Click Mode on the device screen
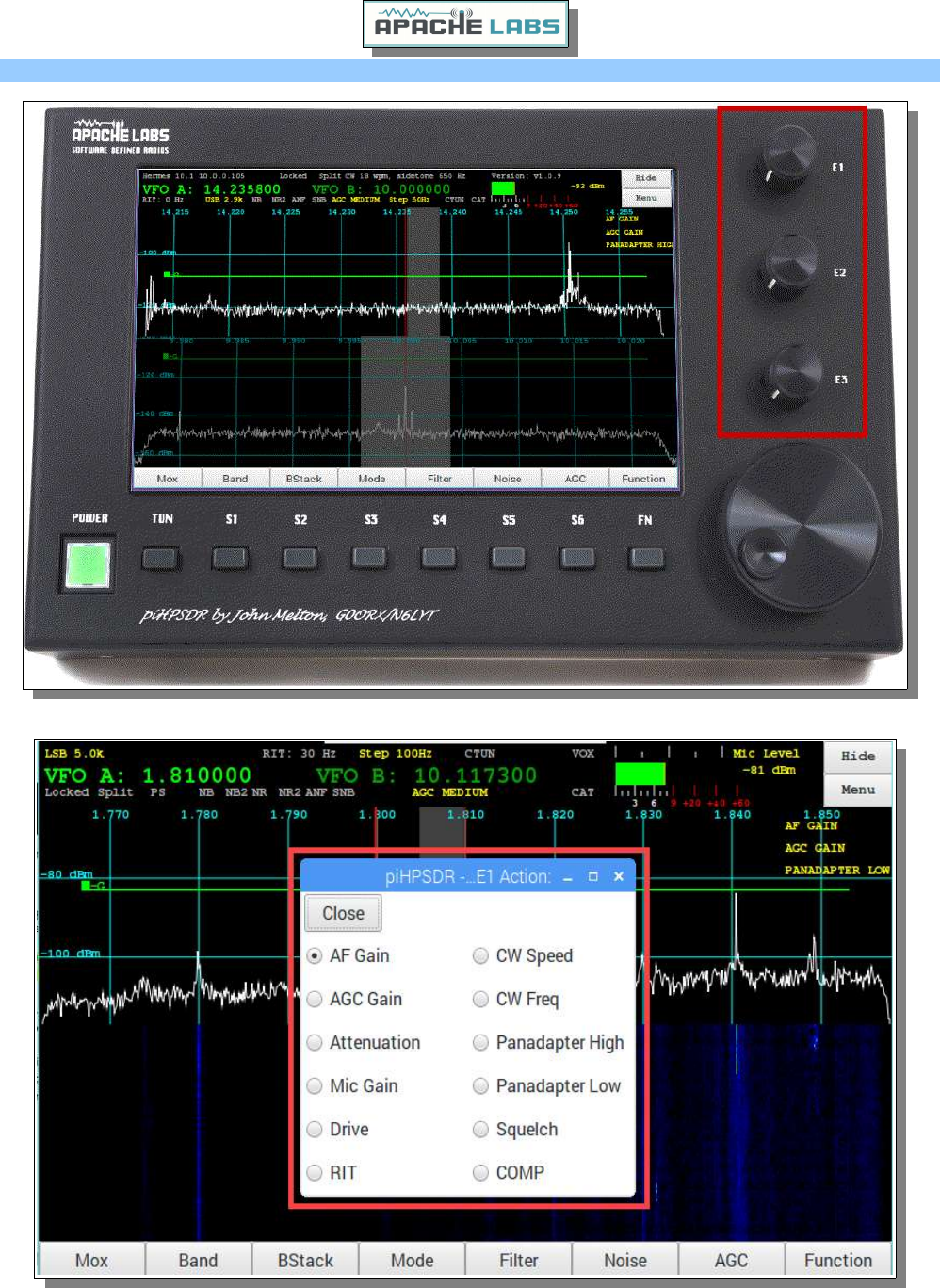The width and height of the screenshot is (940, 1288). pyautogui.click(x=372, y=479)
